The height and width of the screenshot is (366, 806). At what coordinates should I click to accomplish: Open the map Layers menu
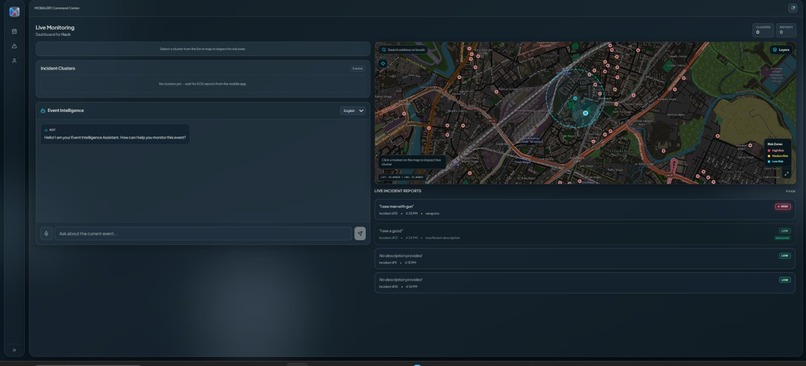(781, 50)
